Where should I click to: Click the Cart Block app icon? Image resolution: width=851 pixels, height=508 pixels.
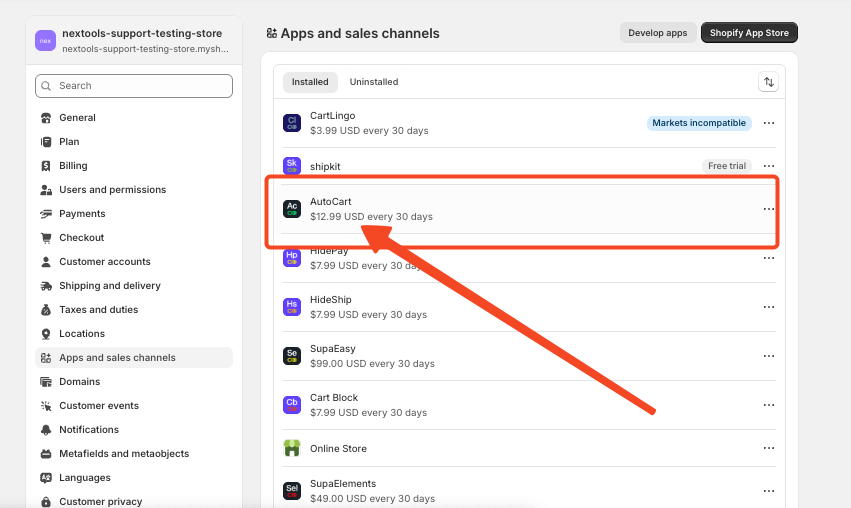[x=292, y=404]
